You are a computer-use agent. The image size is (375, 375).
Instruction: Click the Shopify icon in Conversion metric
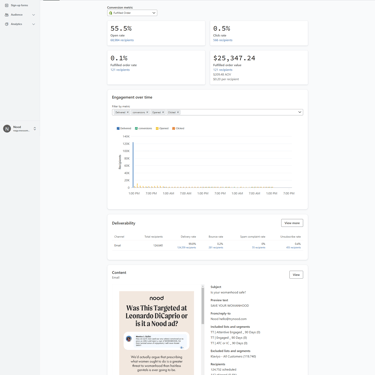(111, 13)
